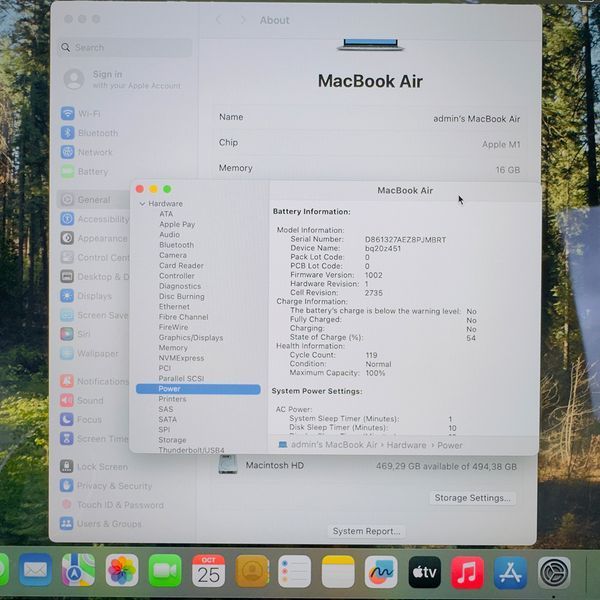Select Camera in hardware list
Image resolution: width=600 pixels, height=600 pixels.
[x=173, y=255]
